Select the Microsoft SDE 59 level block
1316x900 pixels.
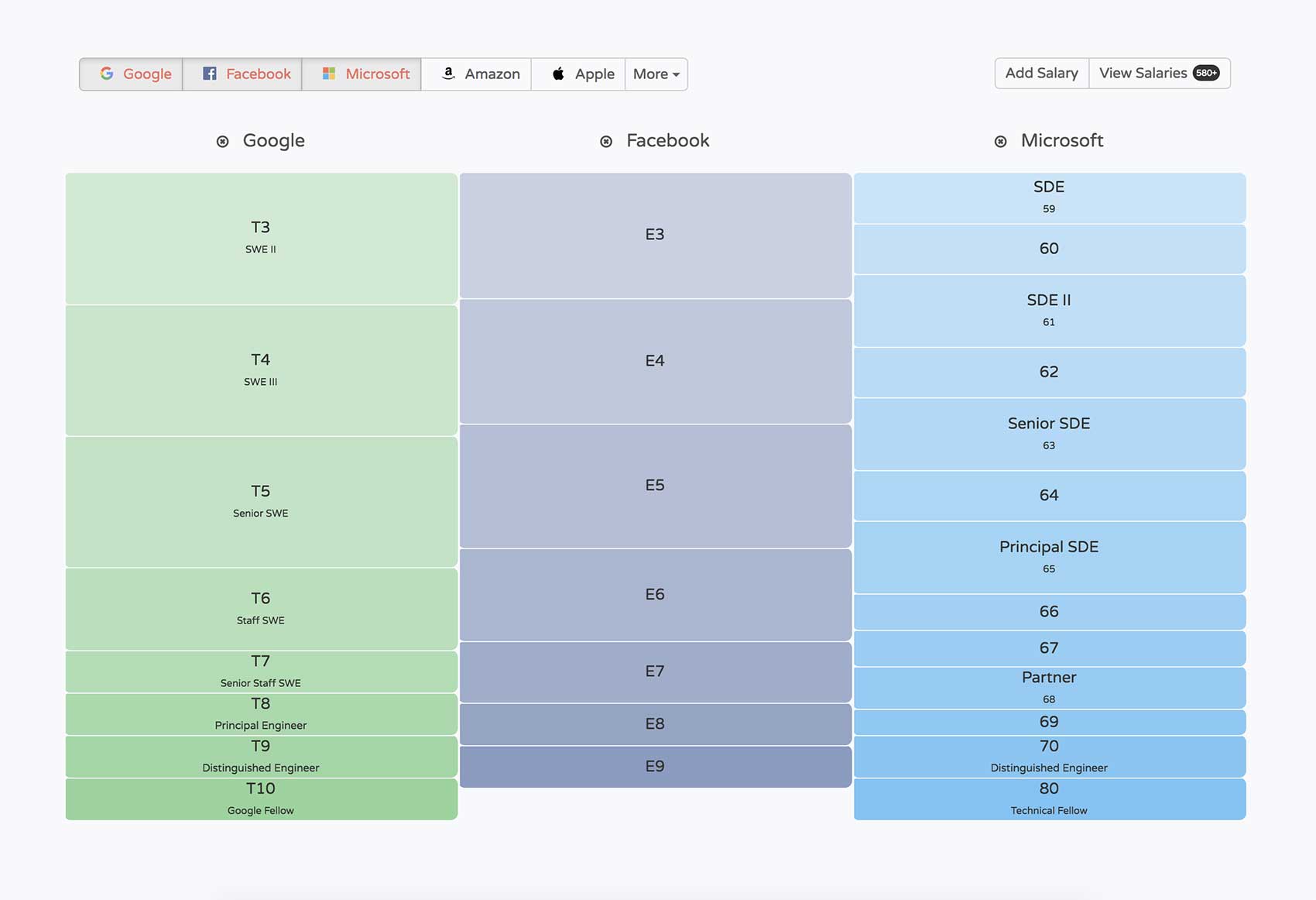pos(1050,198)
